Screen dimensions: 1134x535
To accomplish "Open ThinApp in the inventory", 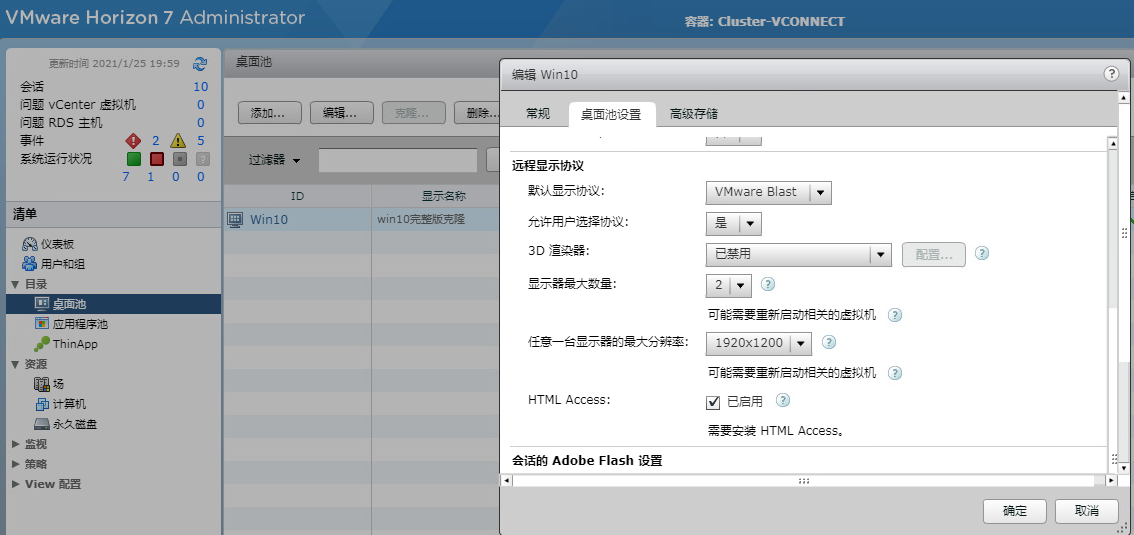I will (66, 344).
